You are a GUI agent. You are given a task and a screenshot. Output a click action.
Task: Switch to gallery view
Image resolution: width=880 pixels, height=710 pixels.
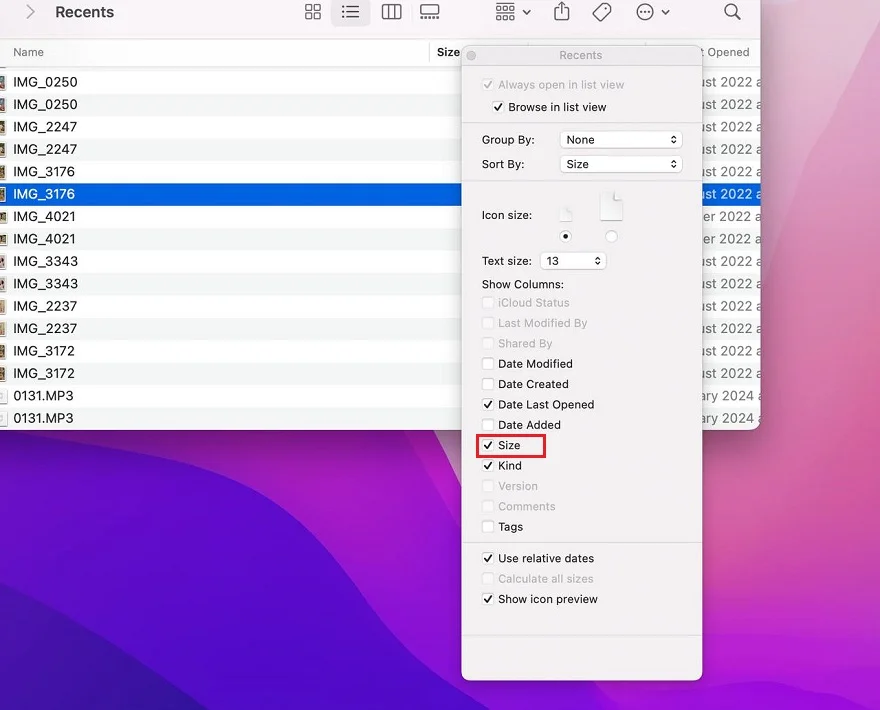click(x=430, y=12)
